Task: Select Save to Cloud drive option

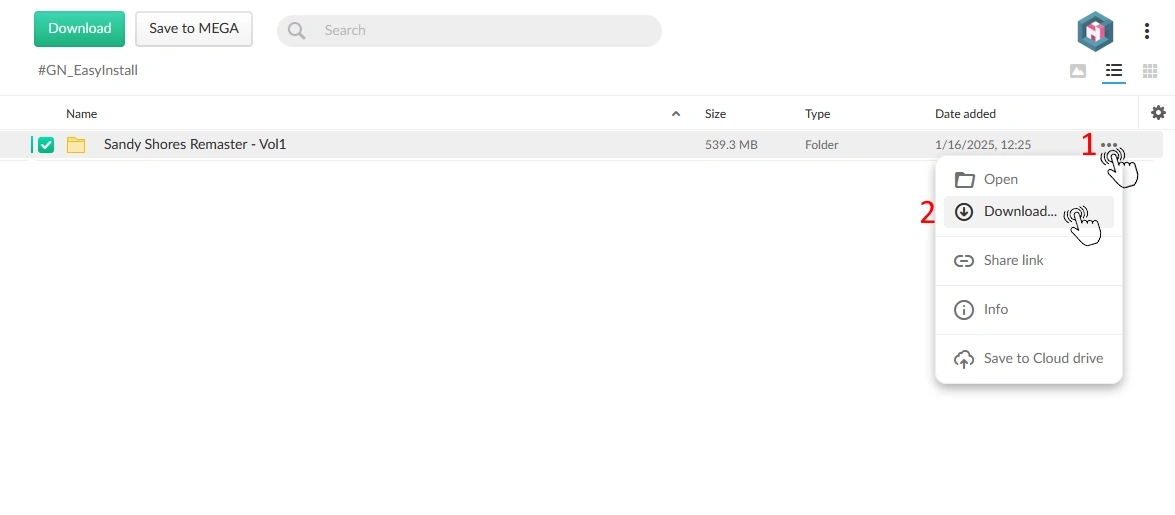Action: click(1043, 359)
